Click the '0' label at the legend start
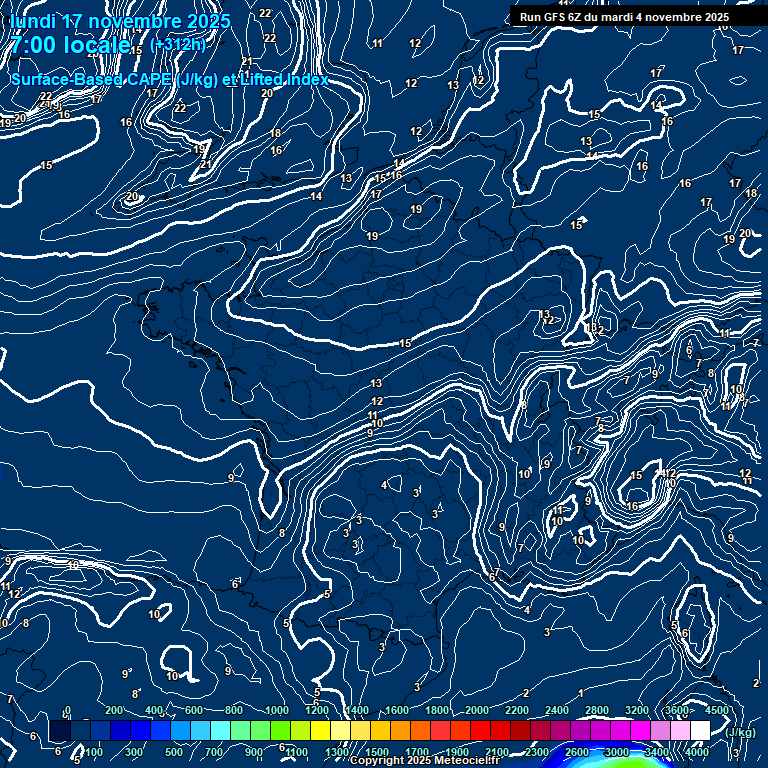The image size is (768, 768). coord(67,710)
